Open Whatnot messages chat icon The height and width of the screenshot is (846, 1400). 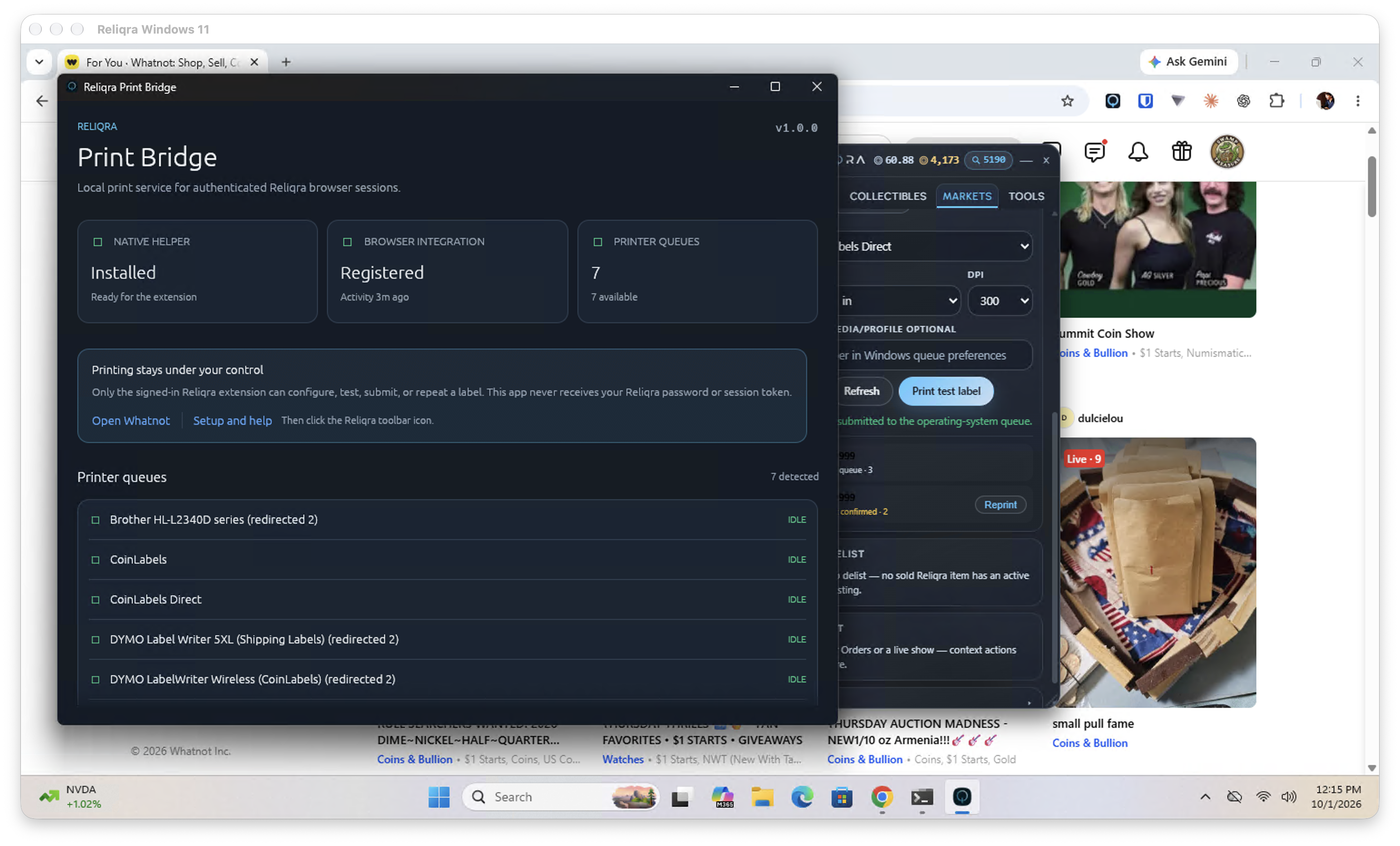1094,152
